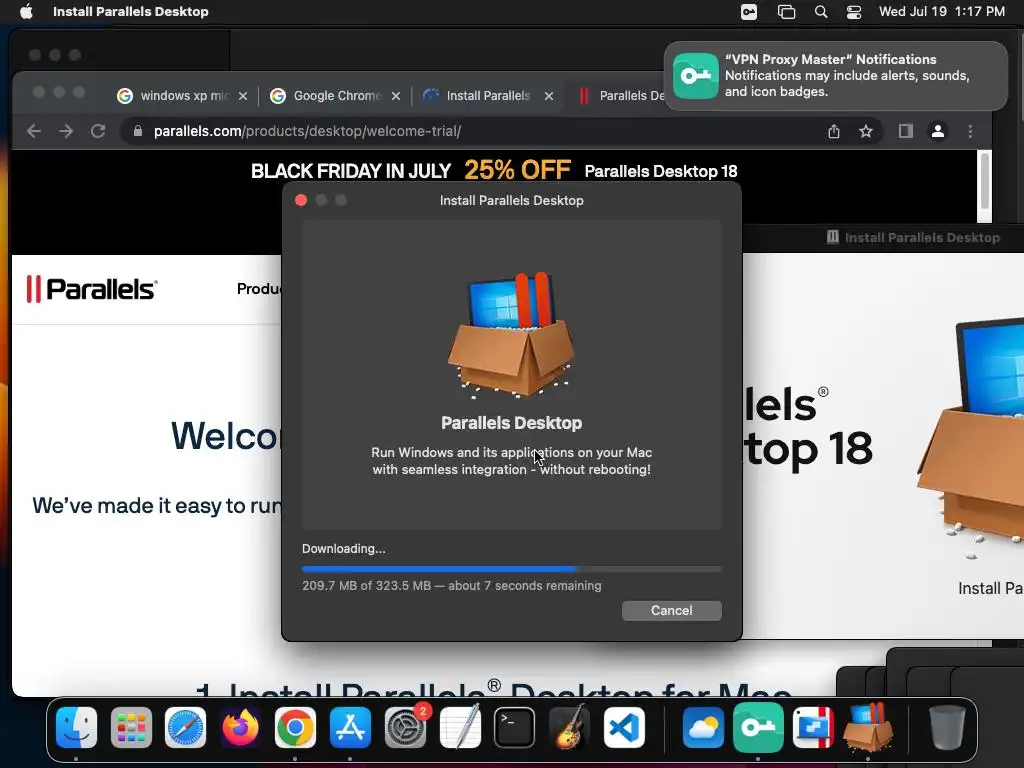
Task: Reload the Parallels page
Action: click(98, 131)
